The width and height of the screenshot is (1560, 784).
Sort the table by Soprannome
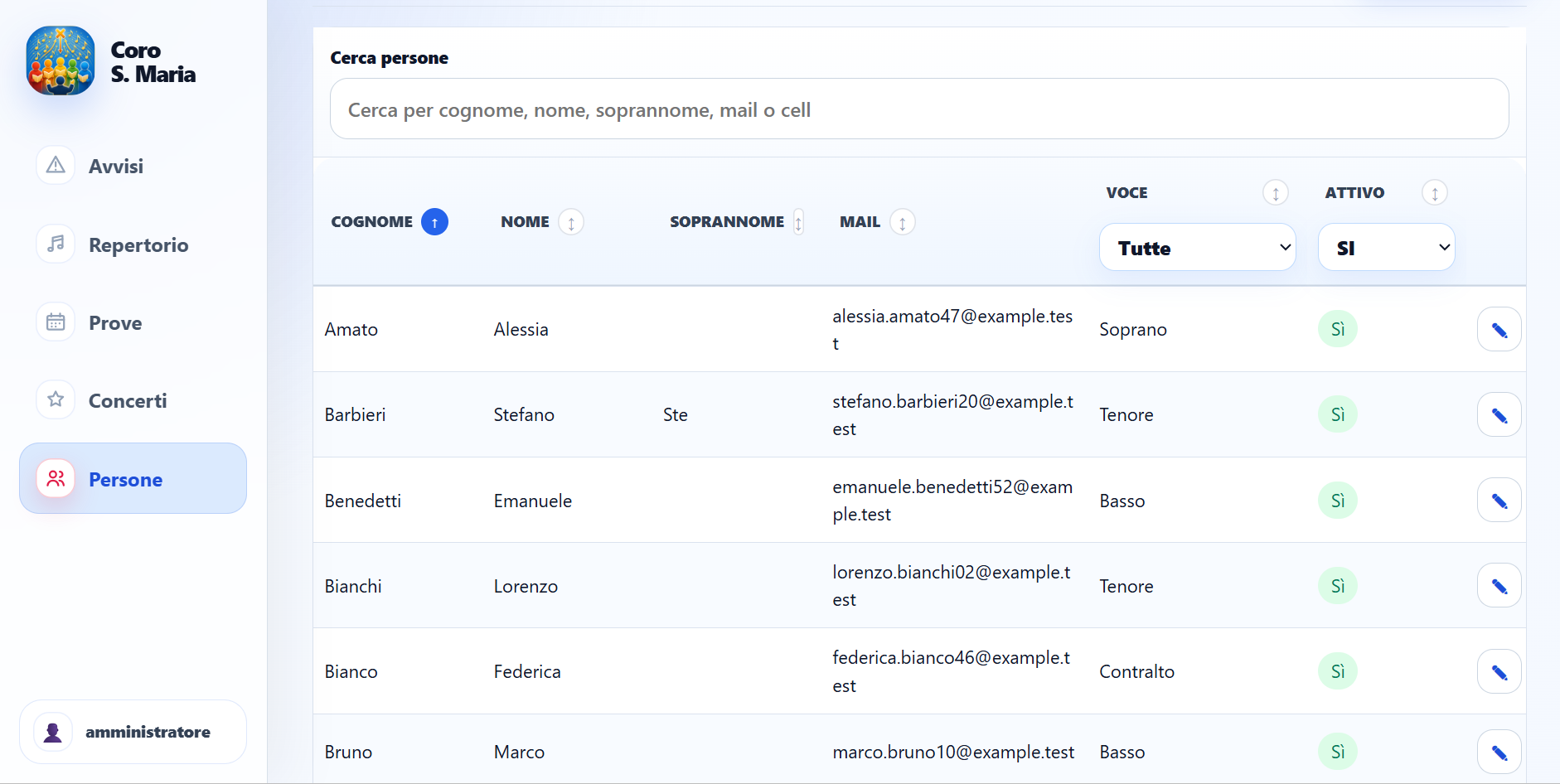point(798,222)
